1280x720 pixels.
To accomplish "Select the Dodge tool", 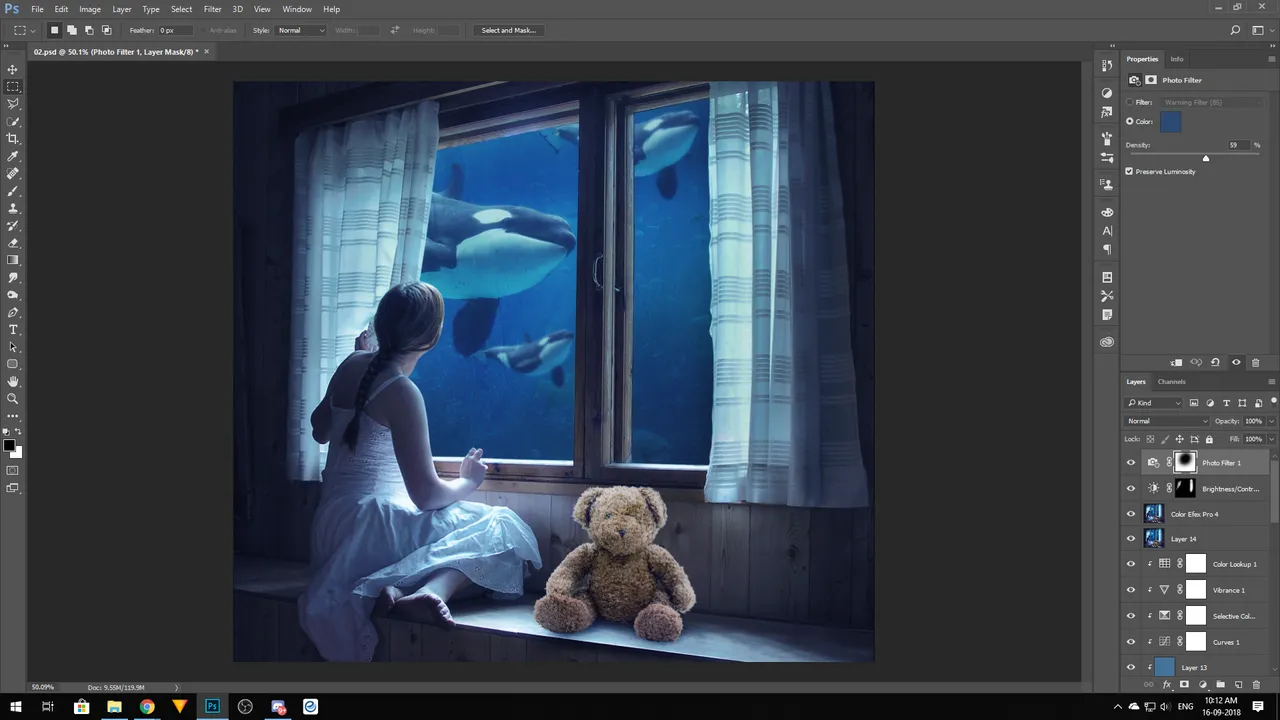I will [x=13, y=295].
